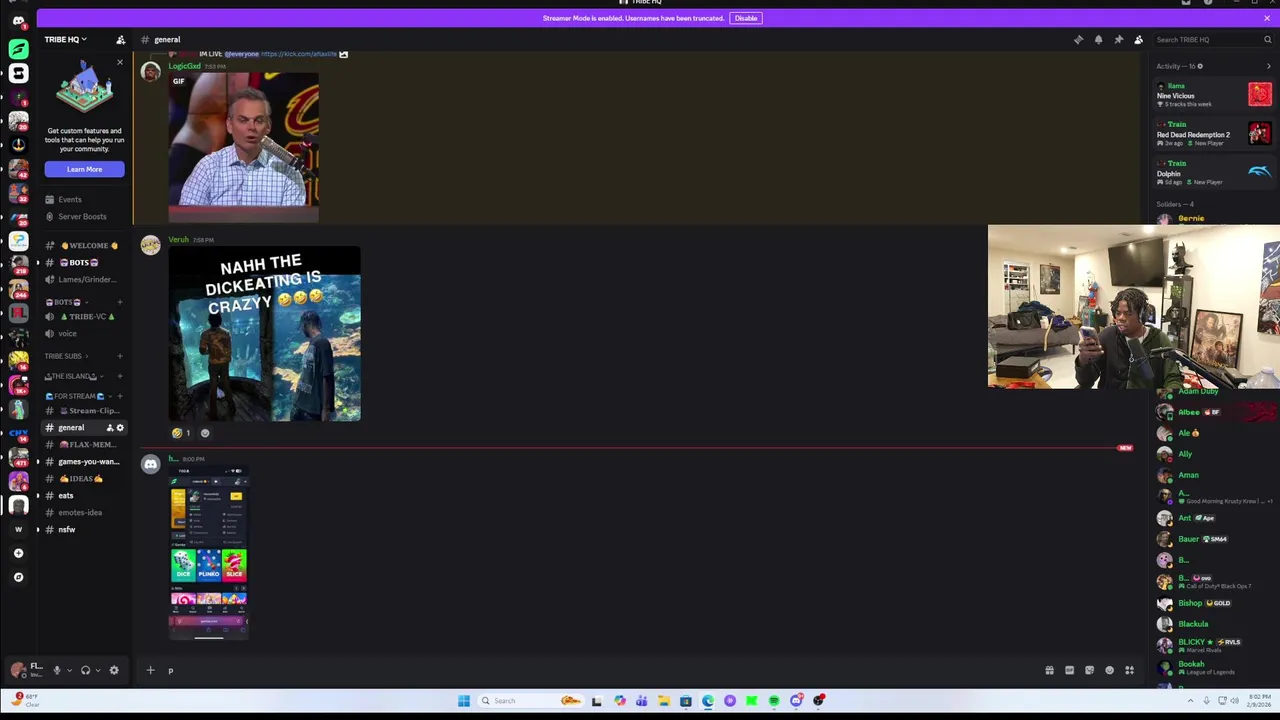
Task: Open the Colin Cowherd GIF attachment
Action: [244, 146]
